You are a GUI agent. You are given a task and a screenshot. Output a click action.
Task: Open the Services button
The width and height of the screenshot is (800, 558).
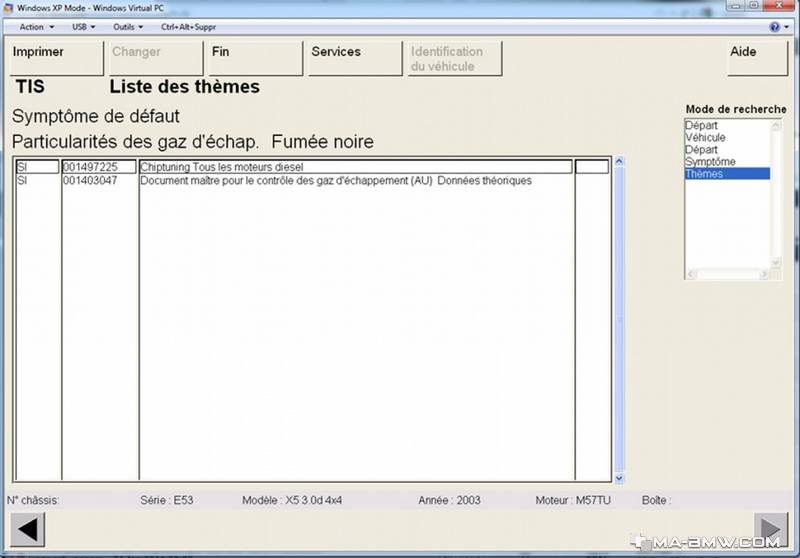pyautogui.click(x=355, y=59)
